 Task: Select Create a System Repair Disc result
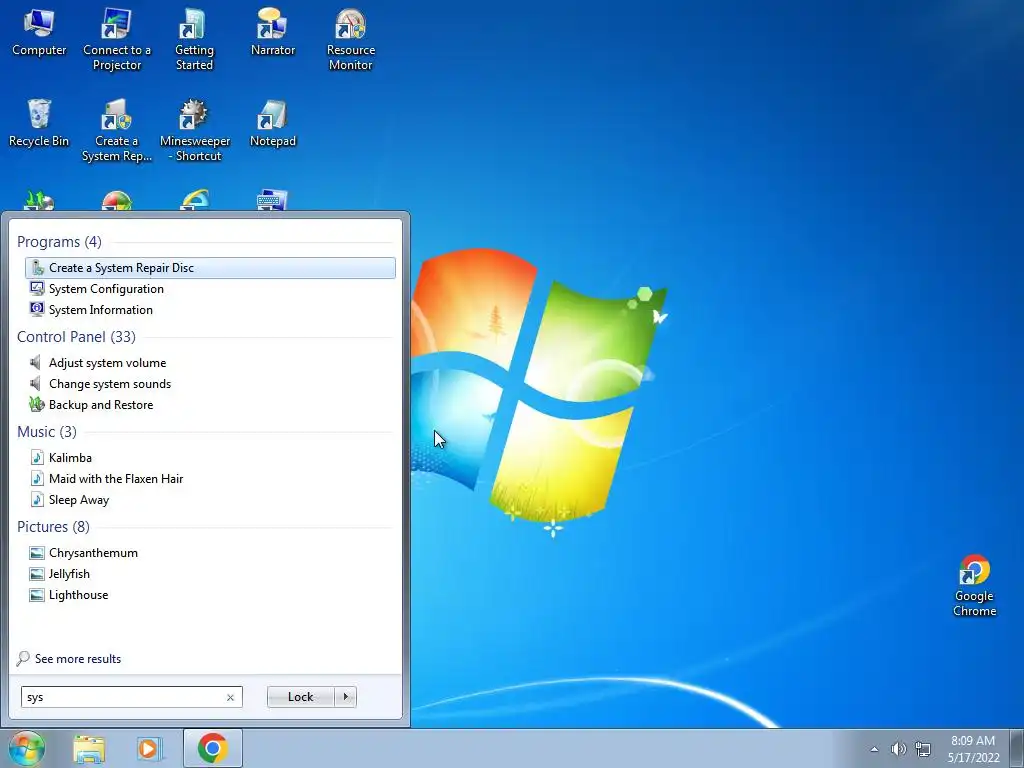click(x=210, y=268)
